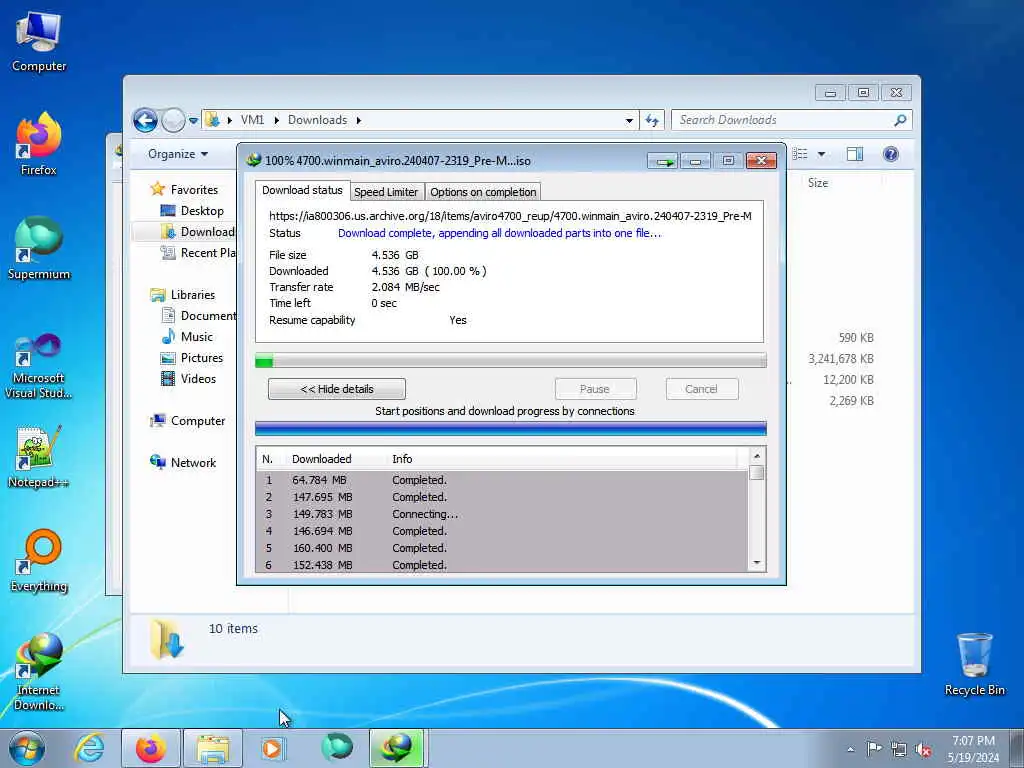Show hidden system tray icons
Screen dimensions: 1024x768
click(x=850, y=750)
